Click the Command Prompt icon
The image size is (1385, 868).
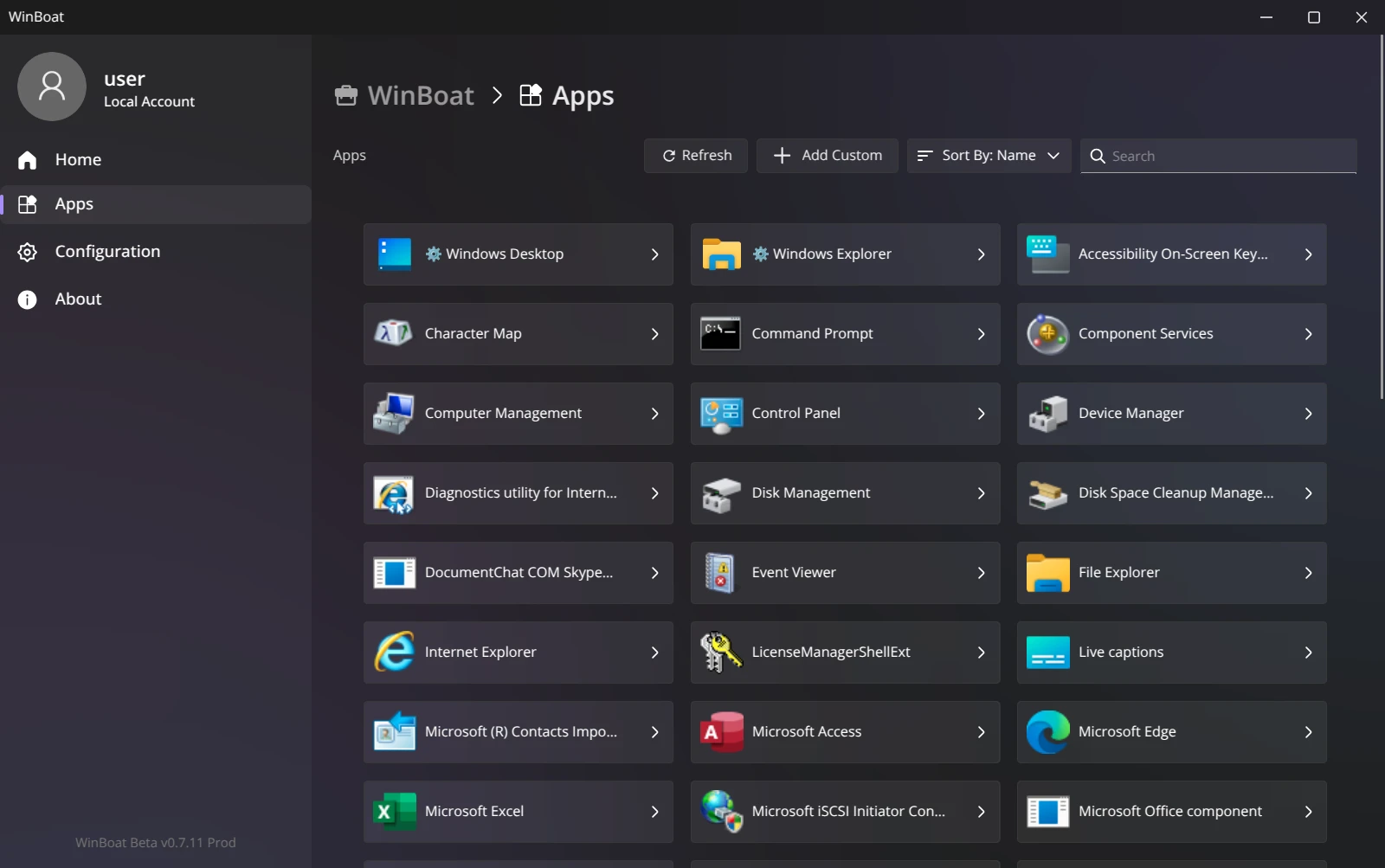(720, 334)
